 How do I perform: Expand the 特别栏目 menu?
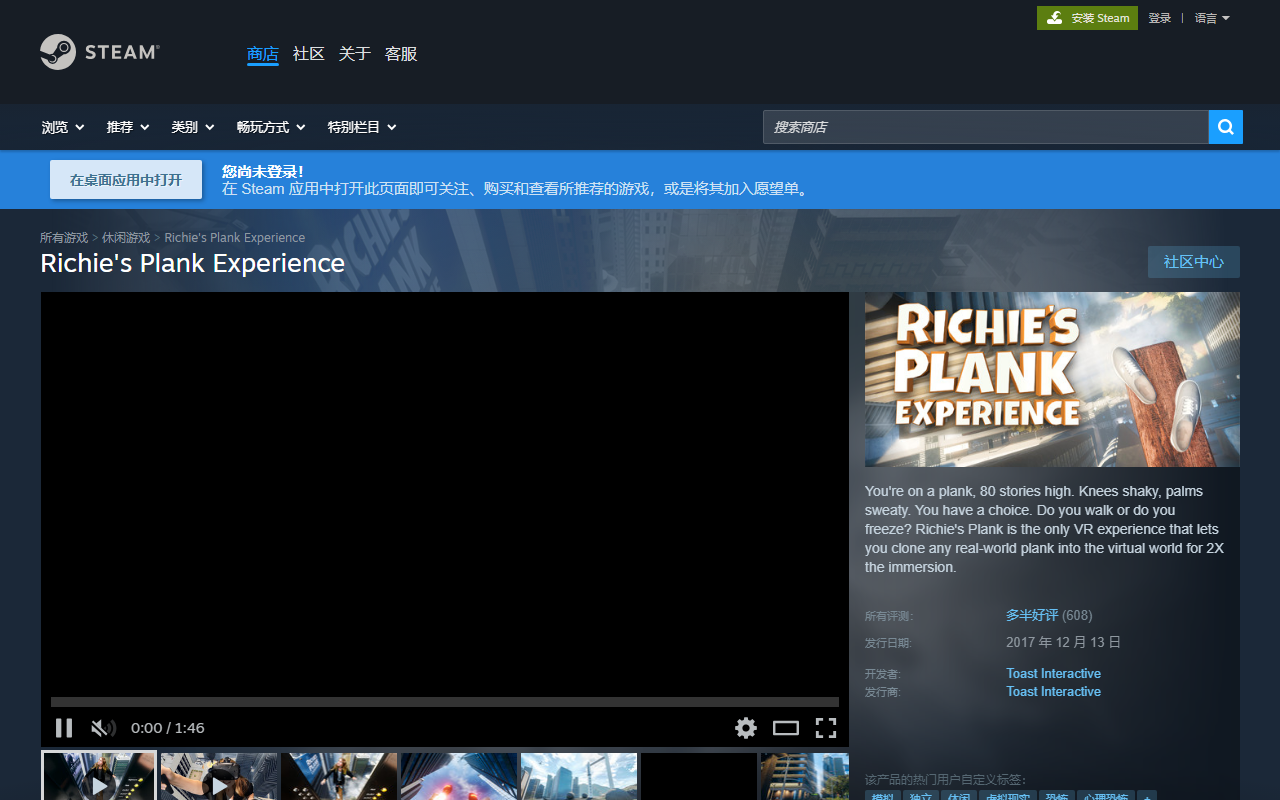coord(362,127)
